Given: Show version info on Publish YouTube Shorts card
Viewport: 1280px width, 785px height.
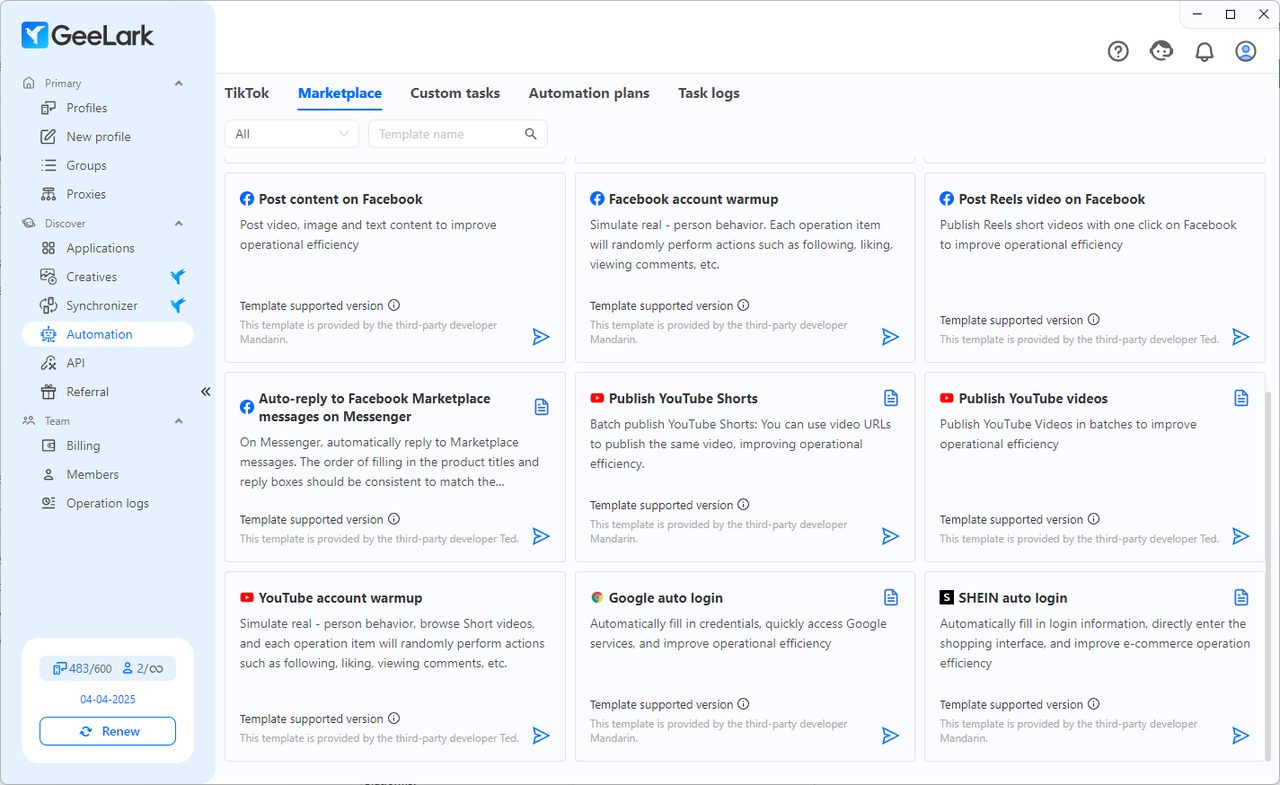Looking at the screenshot, I should (x=744, y=505).
